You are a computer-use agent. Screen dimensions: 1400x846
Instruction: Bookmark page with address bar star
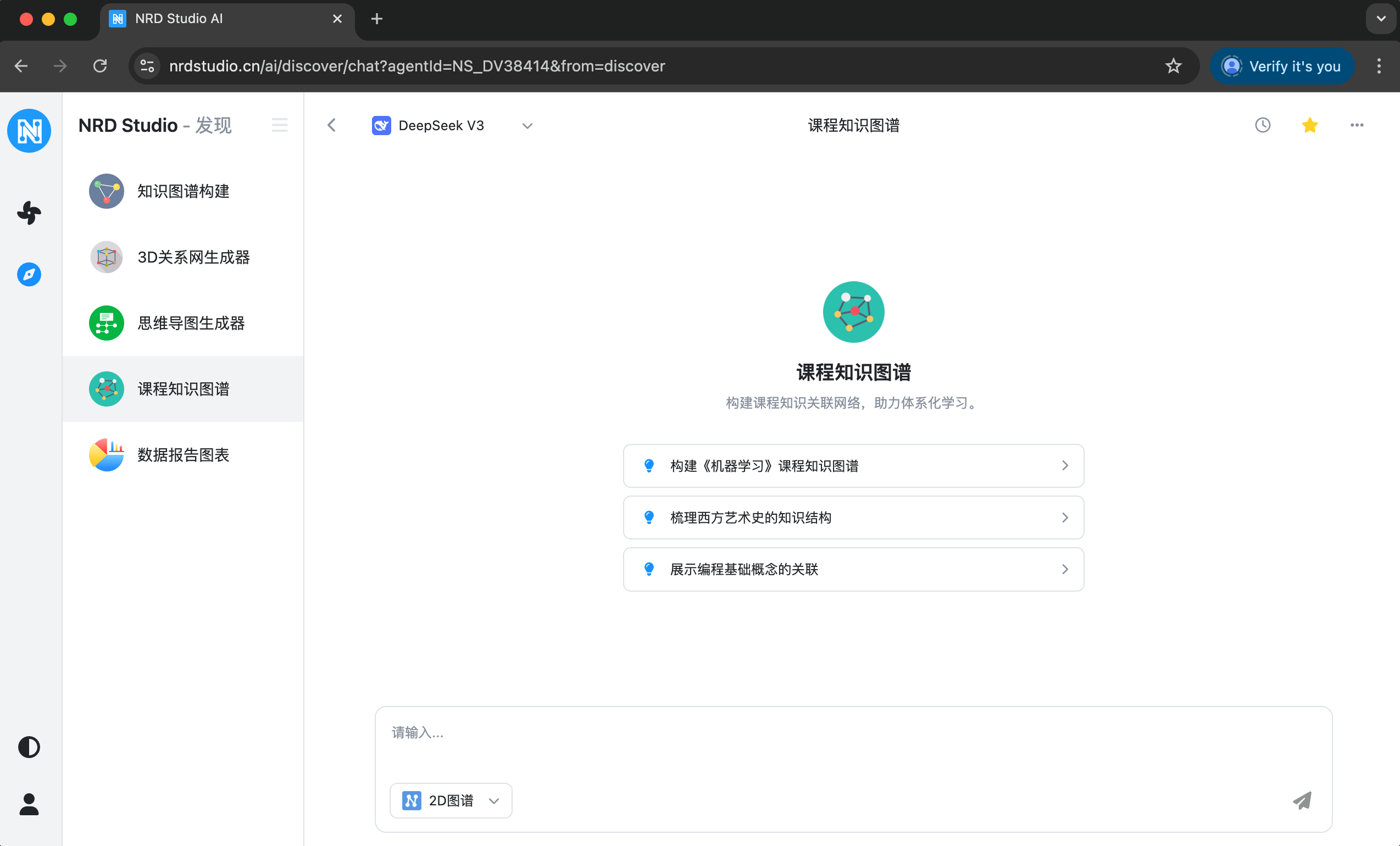click(x=1173, y=66)
